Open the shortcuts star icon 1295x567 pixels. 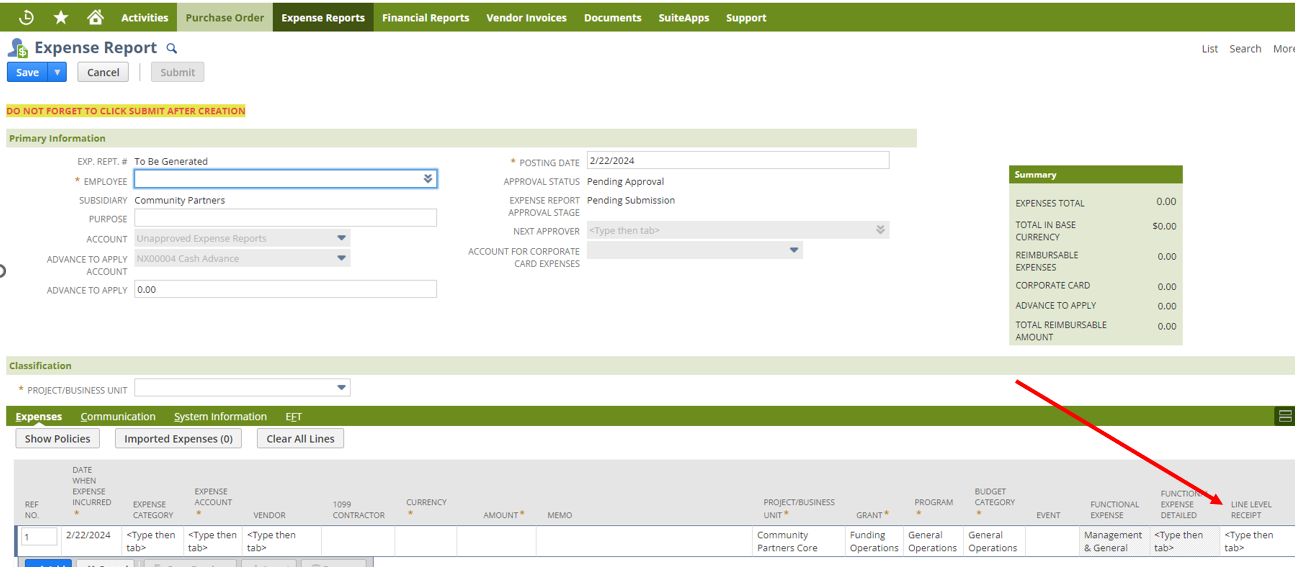(61, 17)
